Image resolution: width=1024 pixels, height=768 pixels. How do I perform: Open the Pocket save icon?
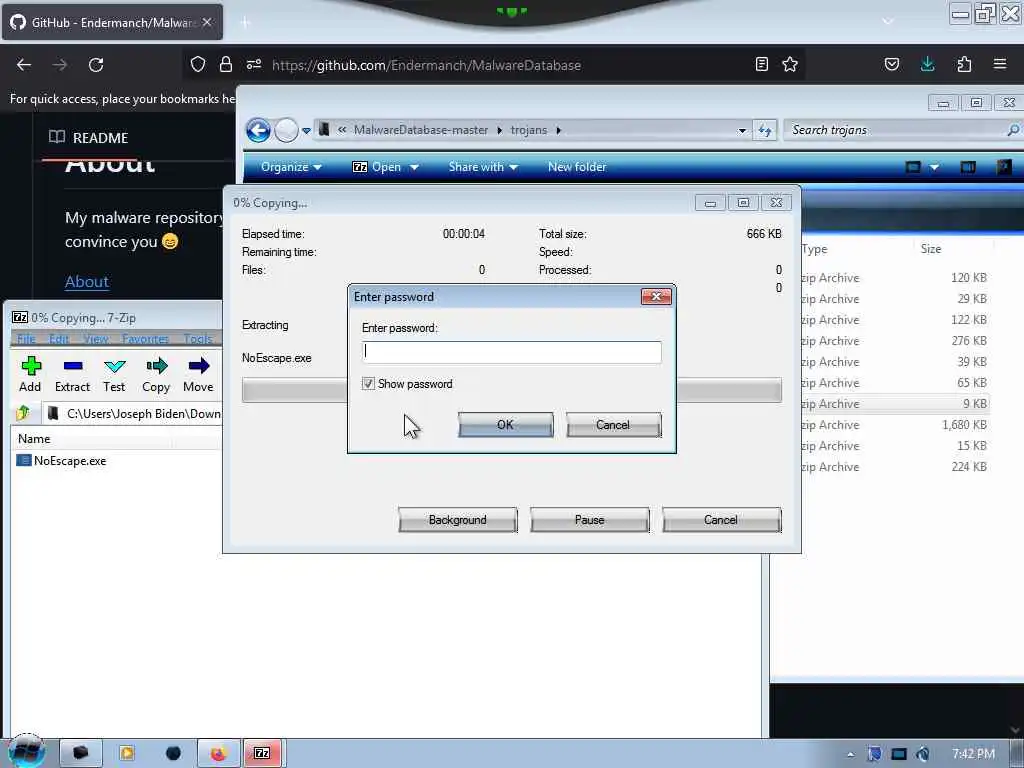coord(891,64)
